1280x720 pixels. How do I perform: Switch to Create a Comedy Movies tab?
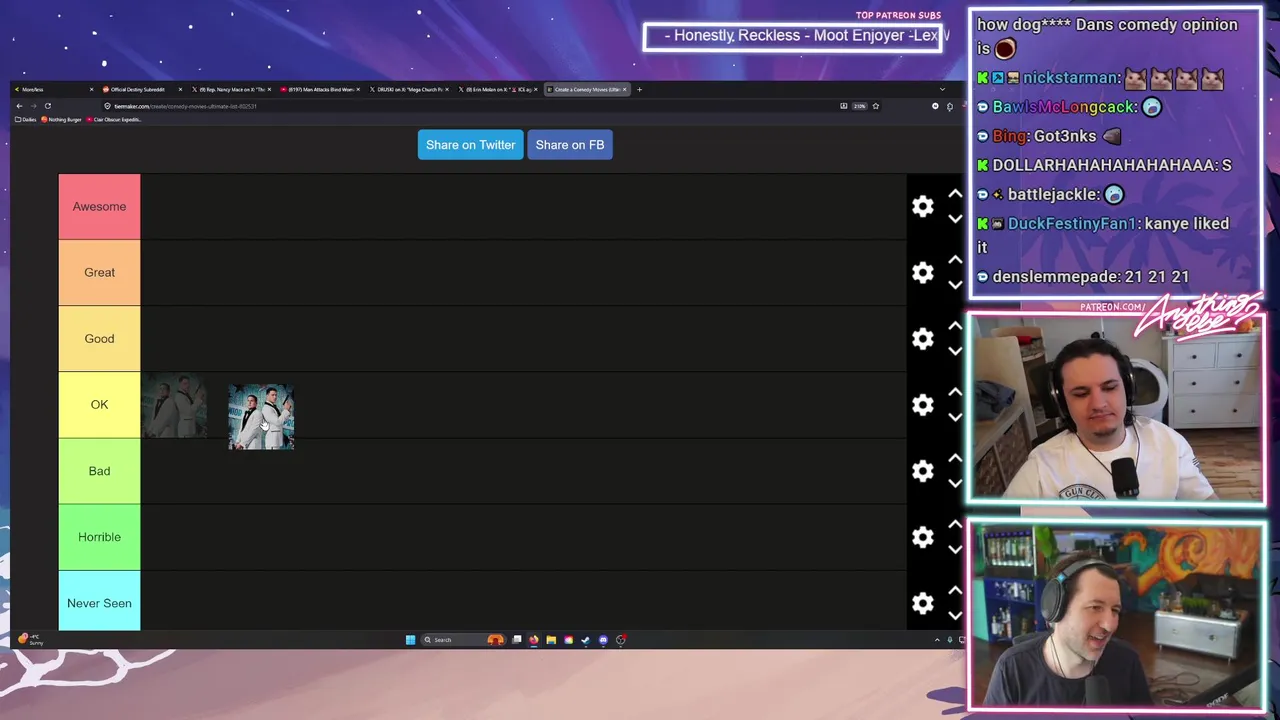(x=586, y=89)
